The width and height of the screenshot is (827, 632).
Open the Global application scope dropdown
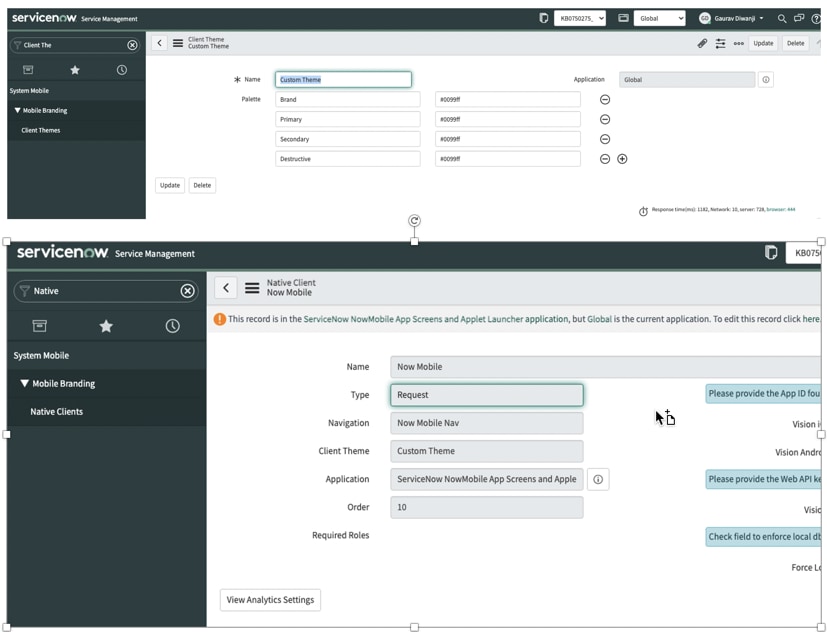[659, 18]
